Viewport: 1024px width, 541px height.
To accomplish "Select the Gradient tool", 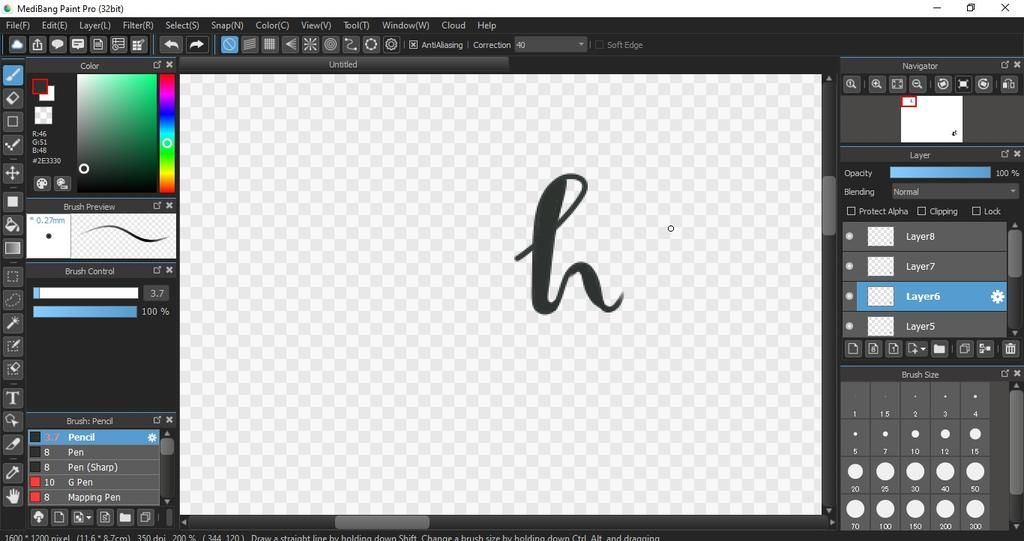I will (12, 248).
